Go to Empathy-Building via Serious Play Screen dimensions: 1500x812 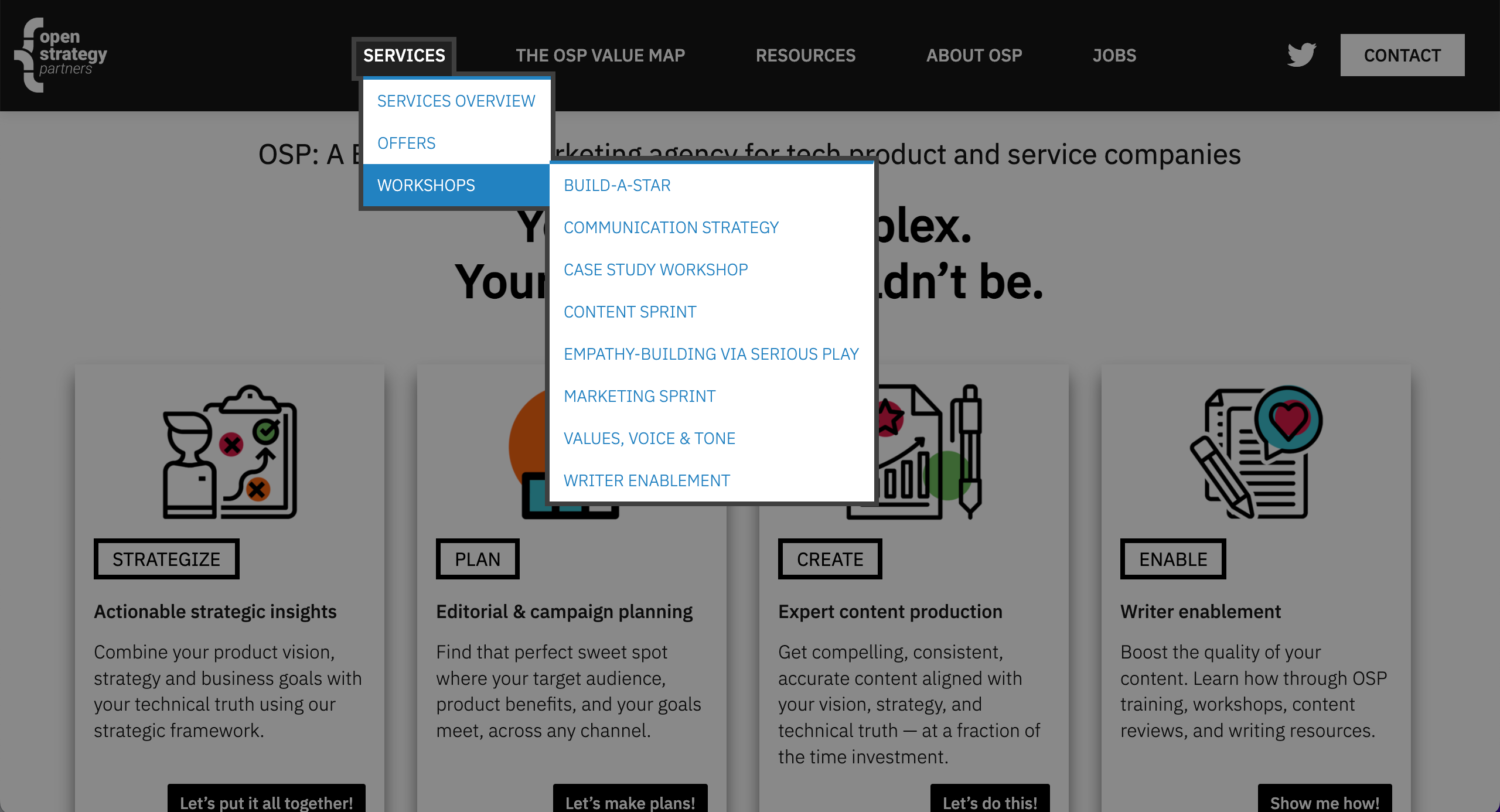click(711, 354)
